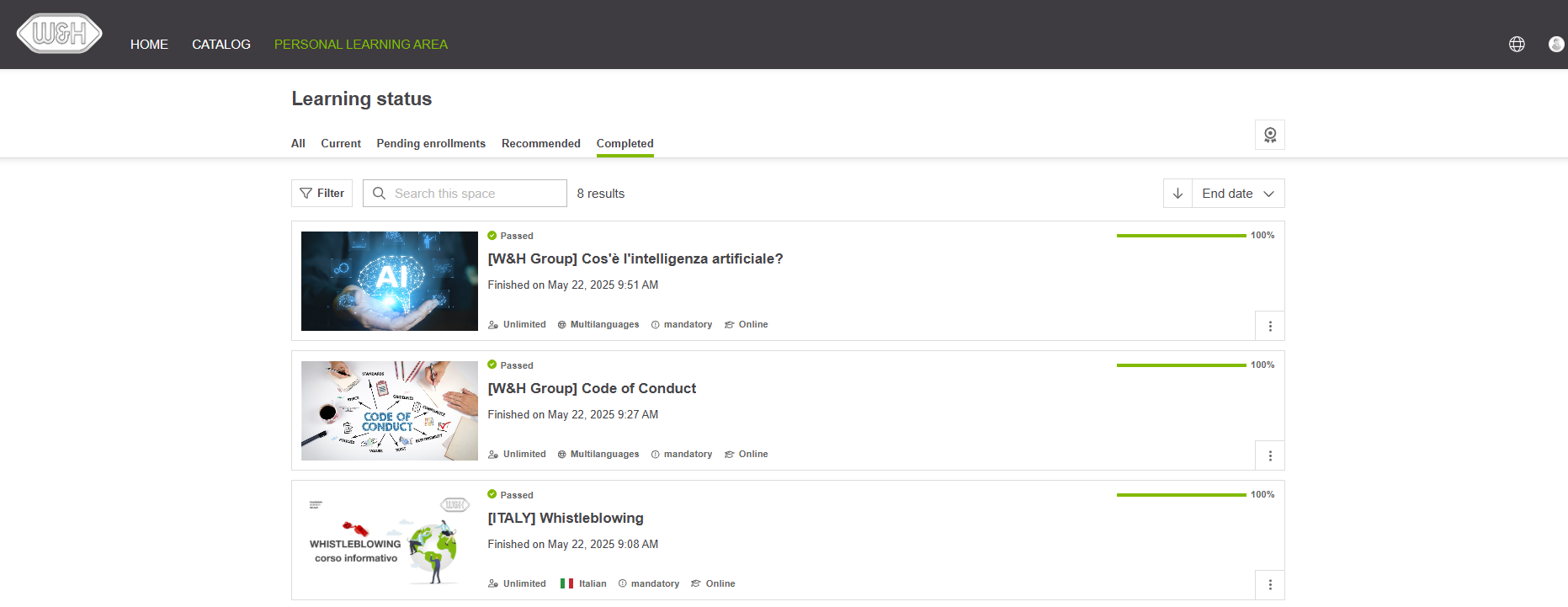Switch to the All tab
Screen dimensions: 1568x607
(x=298, y=144)
